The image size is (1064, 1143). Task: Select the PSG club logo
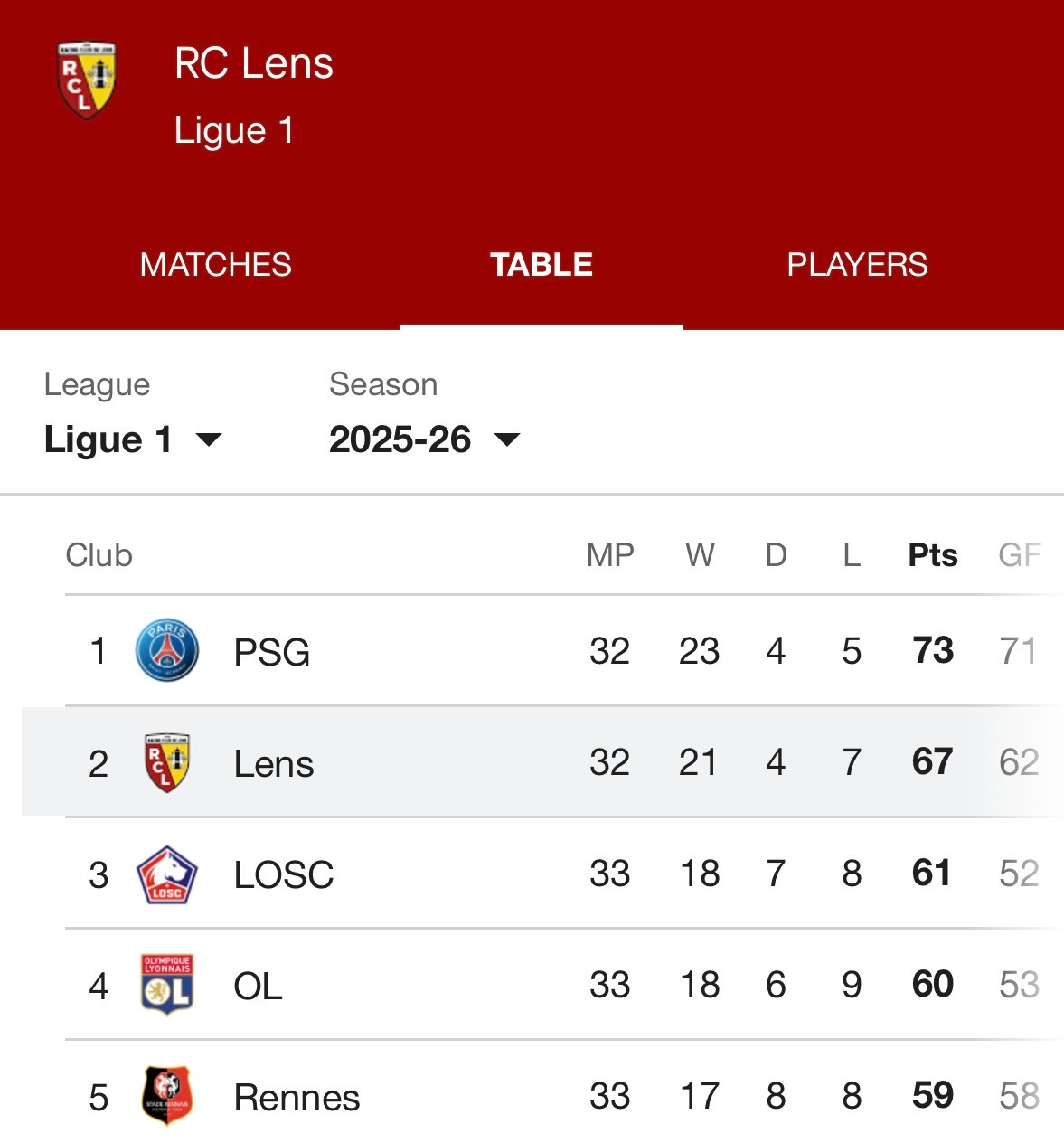(167, 650)
